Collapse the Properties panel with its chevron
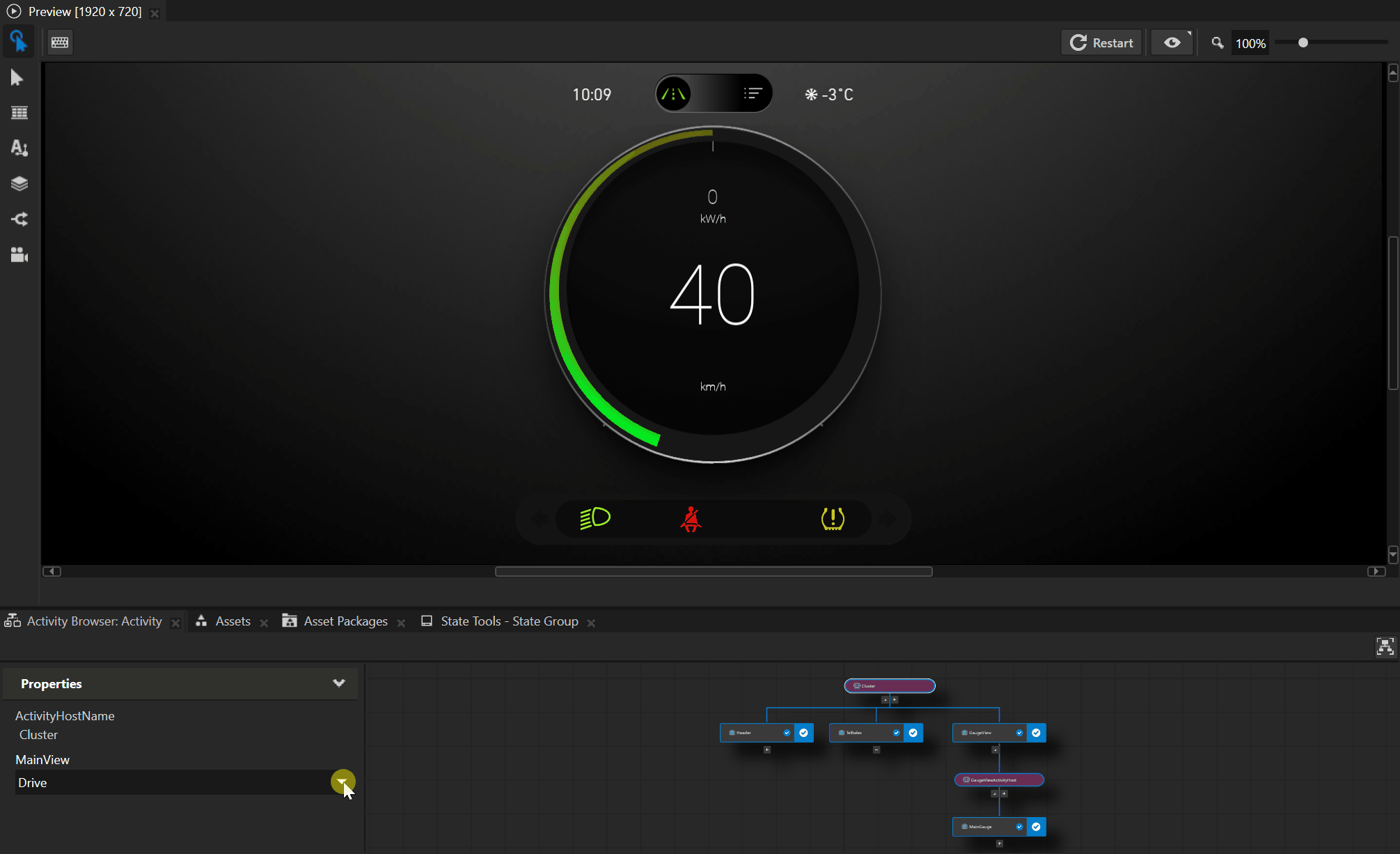 point(339,683)
